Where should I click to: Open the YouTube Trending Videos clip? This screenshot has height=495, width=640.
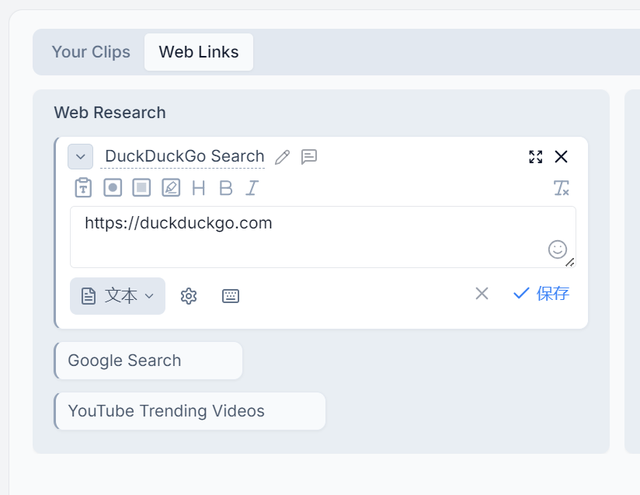[x=190, y=411]
